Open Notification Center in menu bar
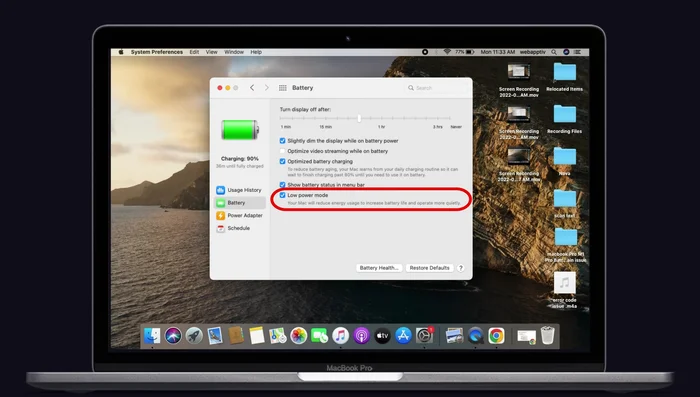The width and height of the screenshot is (700, 397). [577, 52]
